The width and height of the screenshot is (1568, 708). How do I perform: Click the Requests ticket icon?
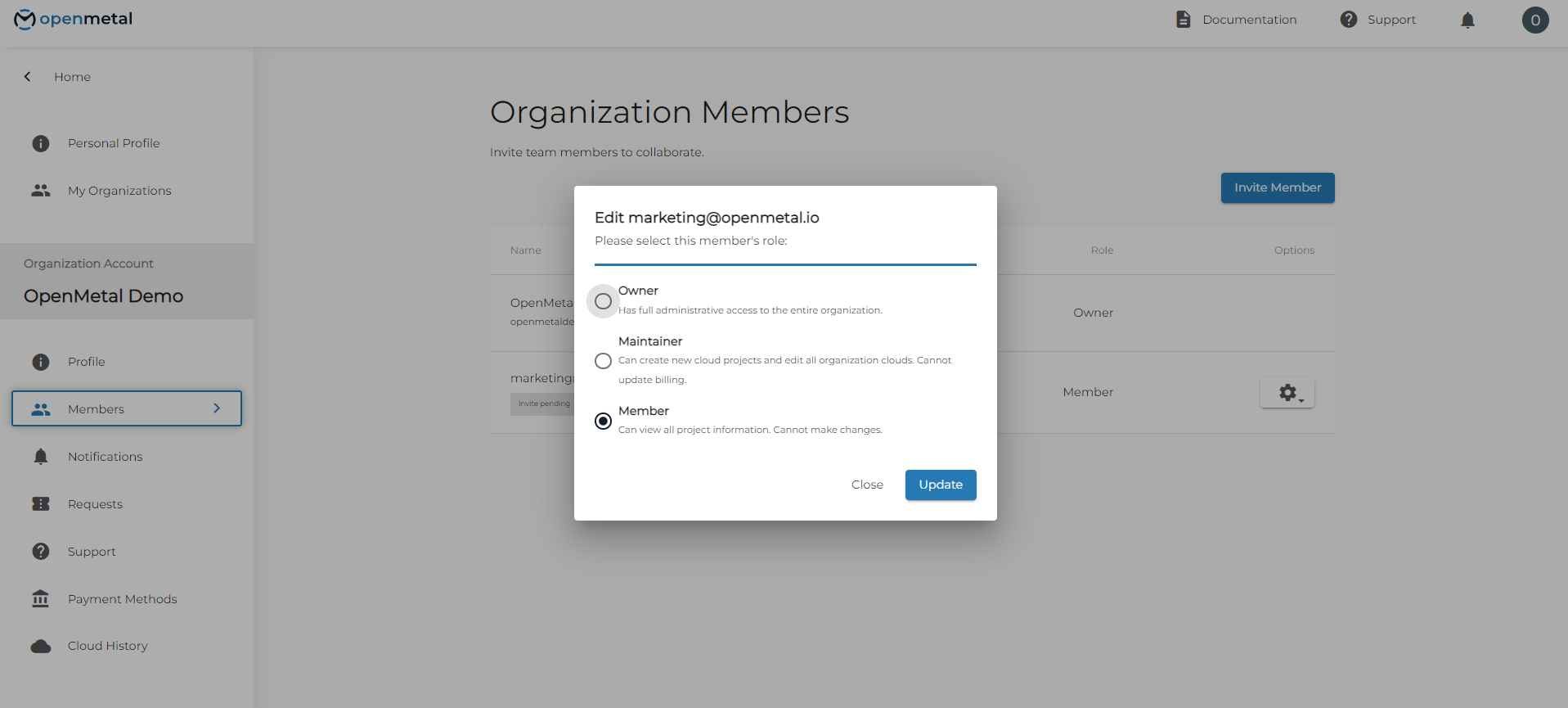41,504
